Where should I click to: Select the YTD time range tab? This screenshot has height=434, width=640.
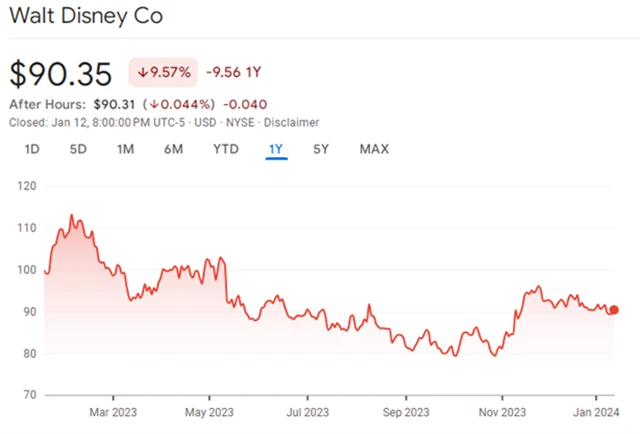[x=226, y=149]
